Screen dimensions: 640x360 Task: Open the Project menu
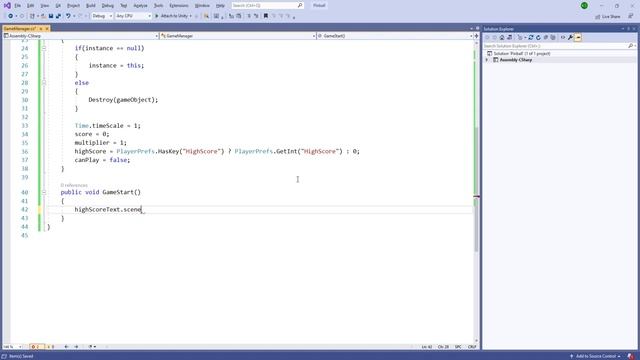pos(73,6)
